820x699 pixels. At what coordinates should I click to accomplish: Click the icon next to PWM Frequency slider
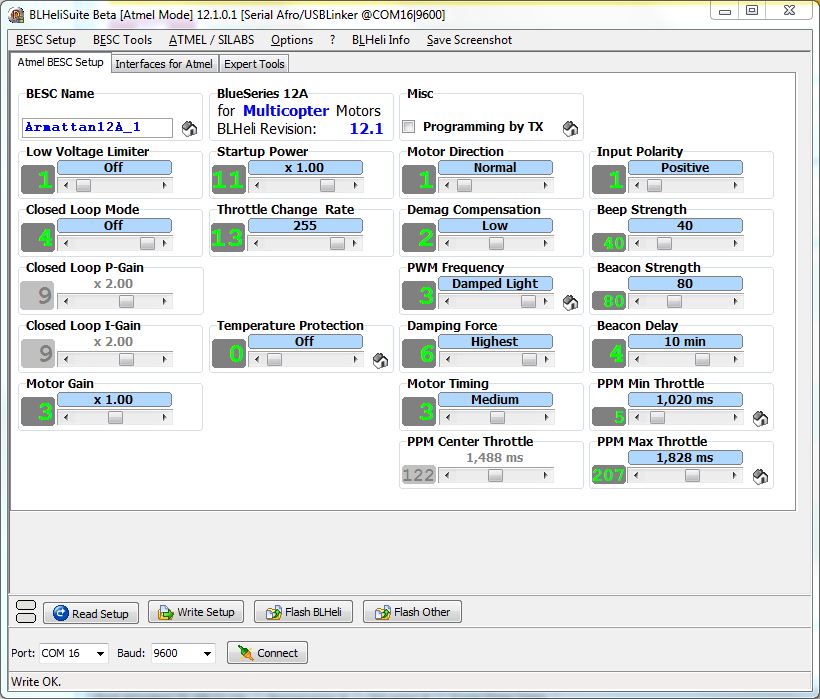[x=570, y=302]
